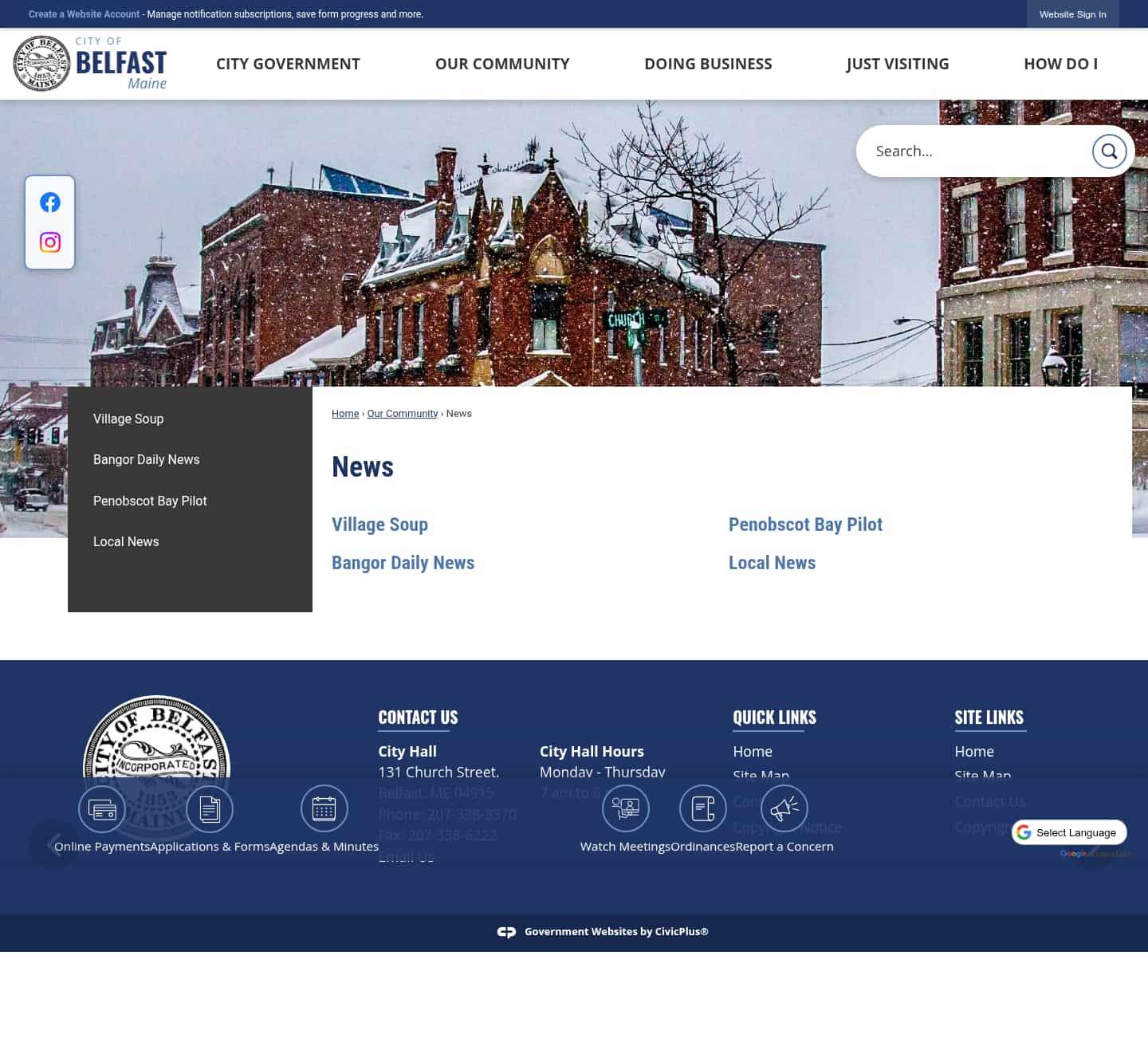Screen dimensions: 1148x1038
Task: Click the Ordinances document icon
Action: pos(702,808)
